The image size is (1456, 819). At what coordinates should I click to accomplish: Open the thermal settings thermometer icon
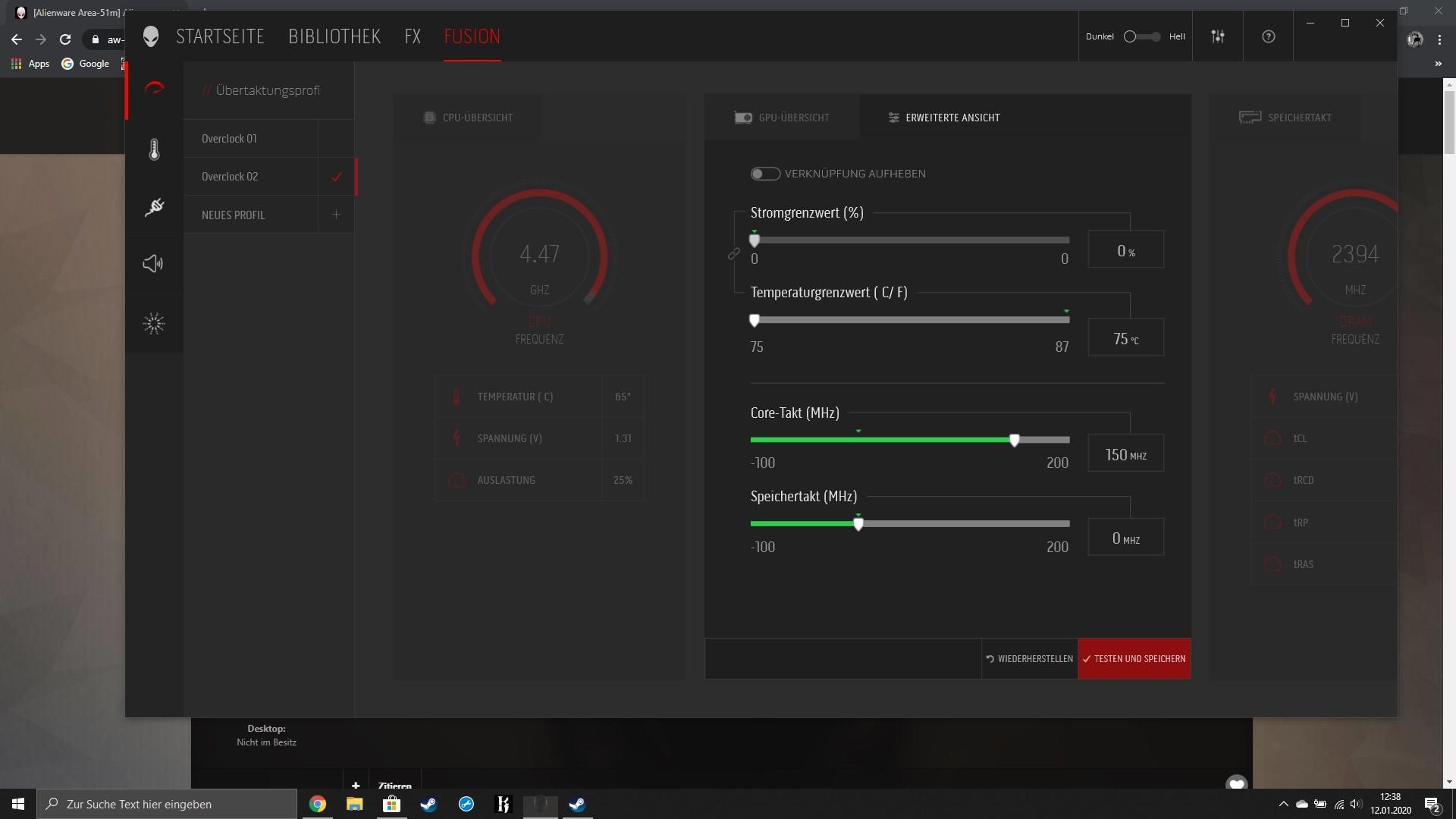click(154, 149)
